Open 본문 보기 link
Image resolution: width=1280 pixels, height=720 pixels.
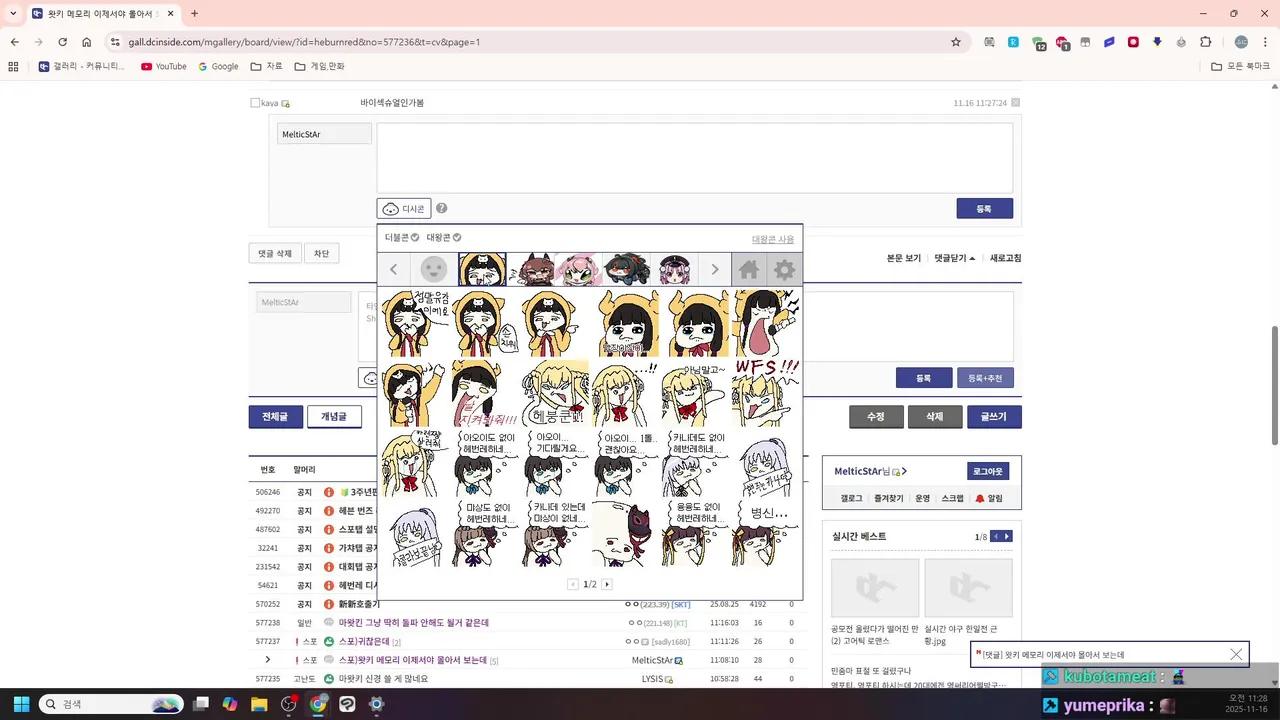pos(904,258)
